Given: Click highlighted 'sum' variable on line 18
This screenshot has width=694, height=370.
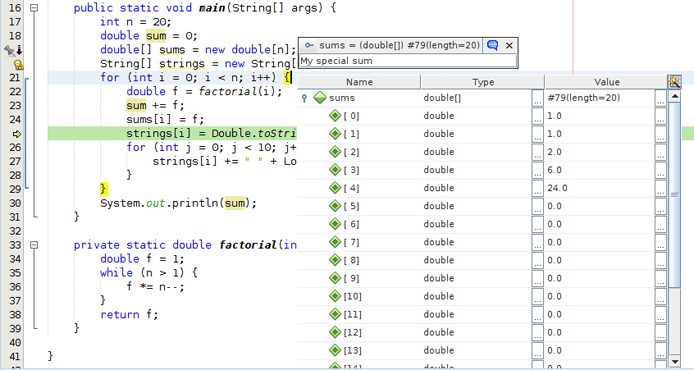Looking at the screenshot, I should pos(156,36).
